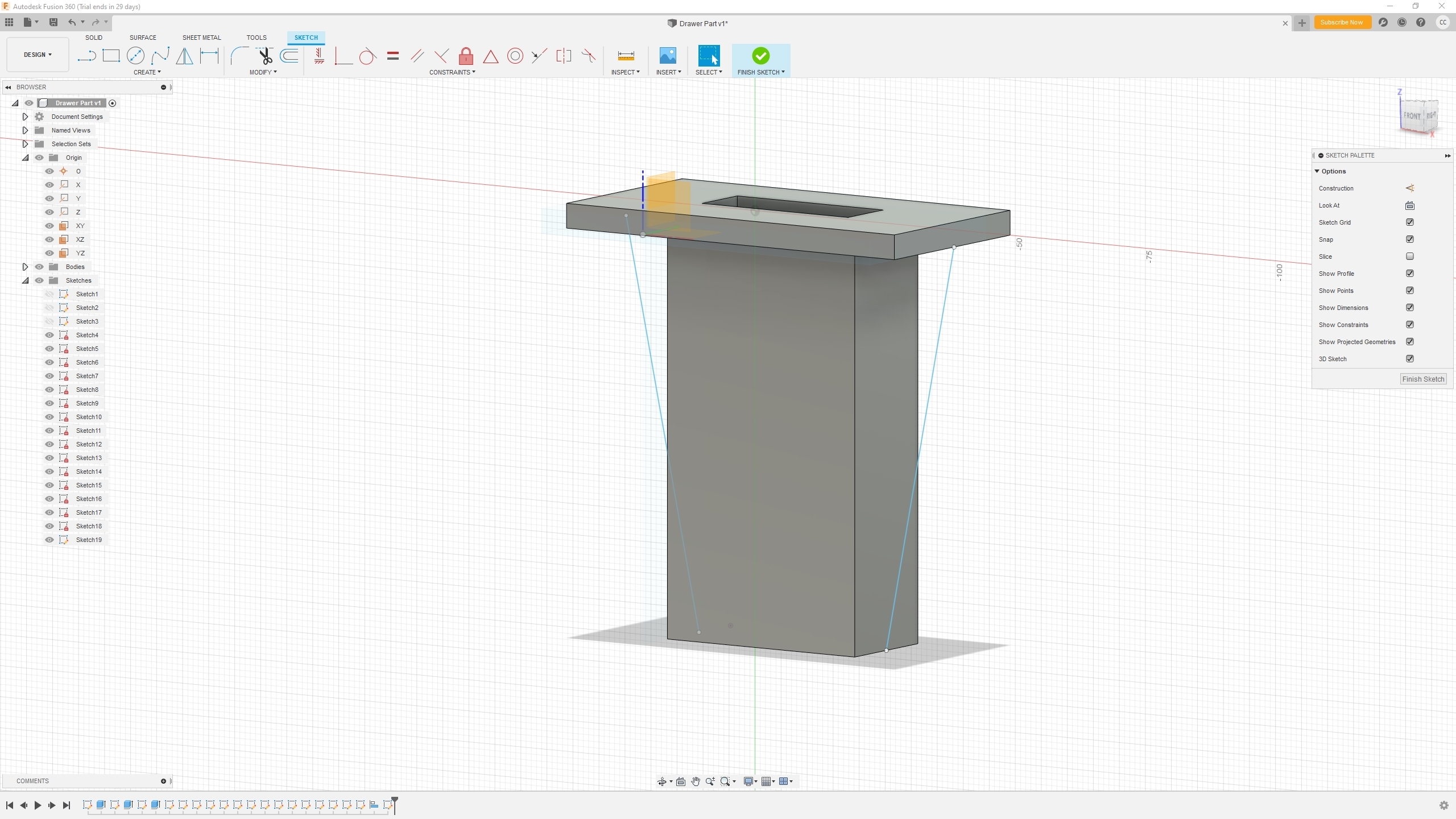Image resolution: width=1456 pixels, height=819 pixels.
Task: Open the CREATE dropdown menu
Action: [x=147, y=72]
